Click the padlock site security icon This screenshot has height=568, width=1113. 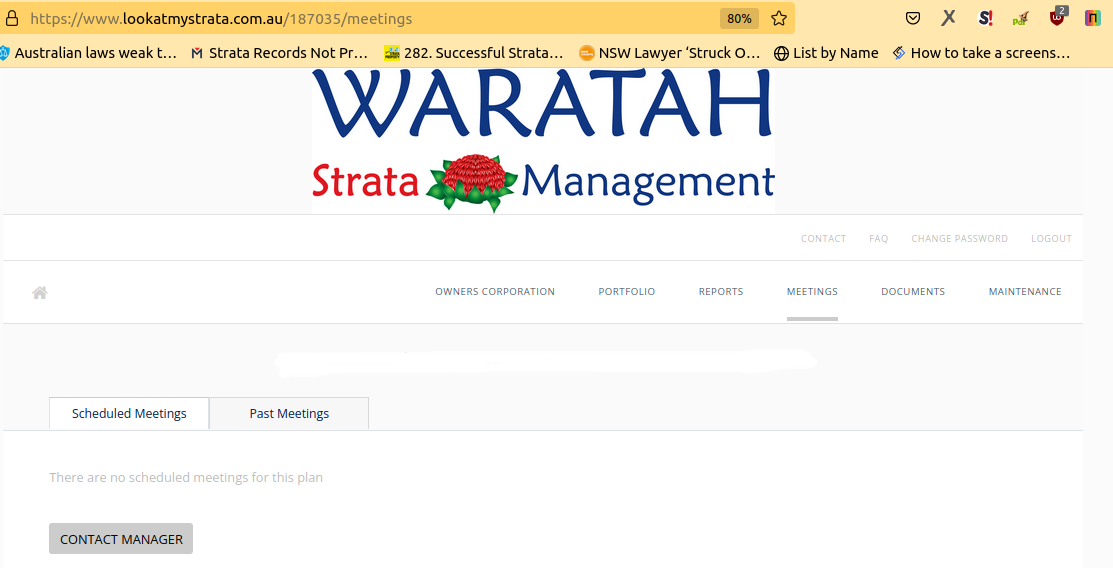pyautogui.click(x=11, y=18)
